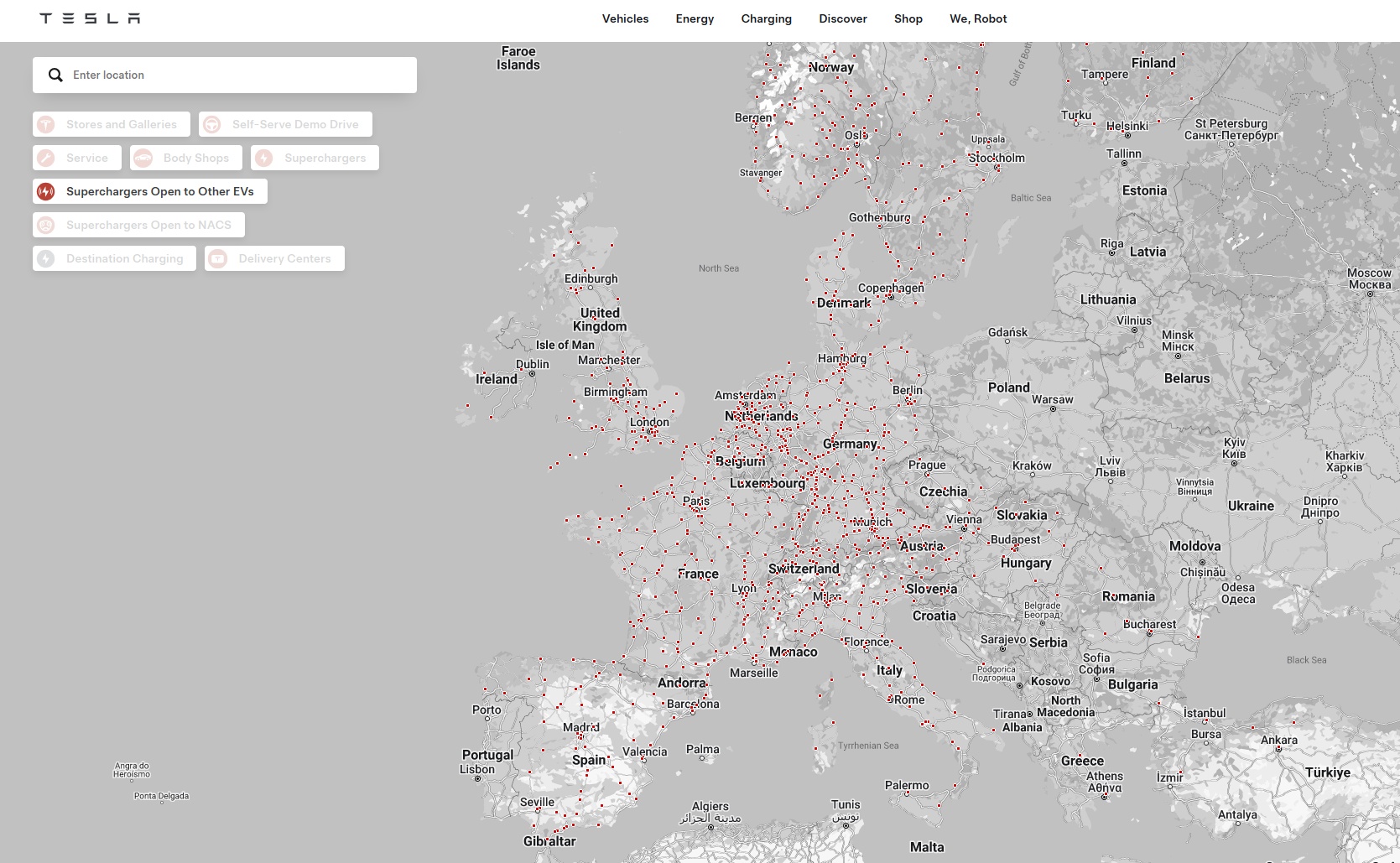Open the Energy menu

(695, 18)
